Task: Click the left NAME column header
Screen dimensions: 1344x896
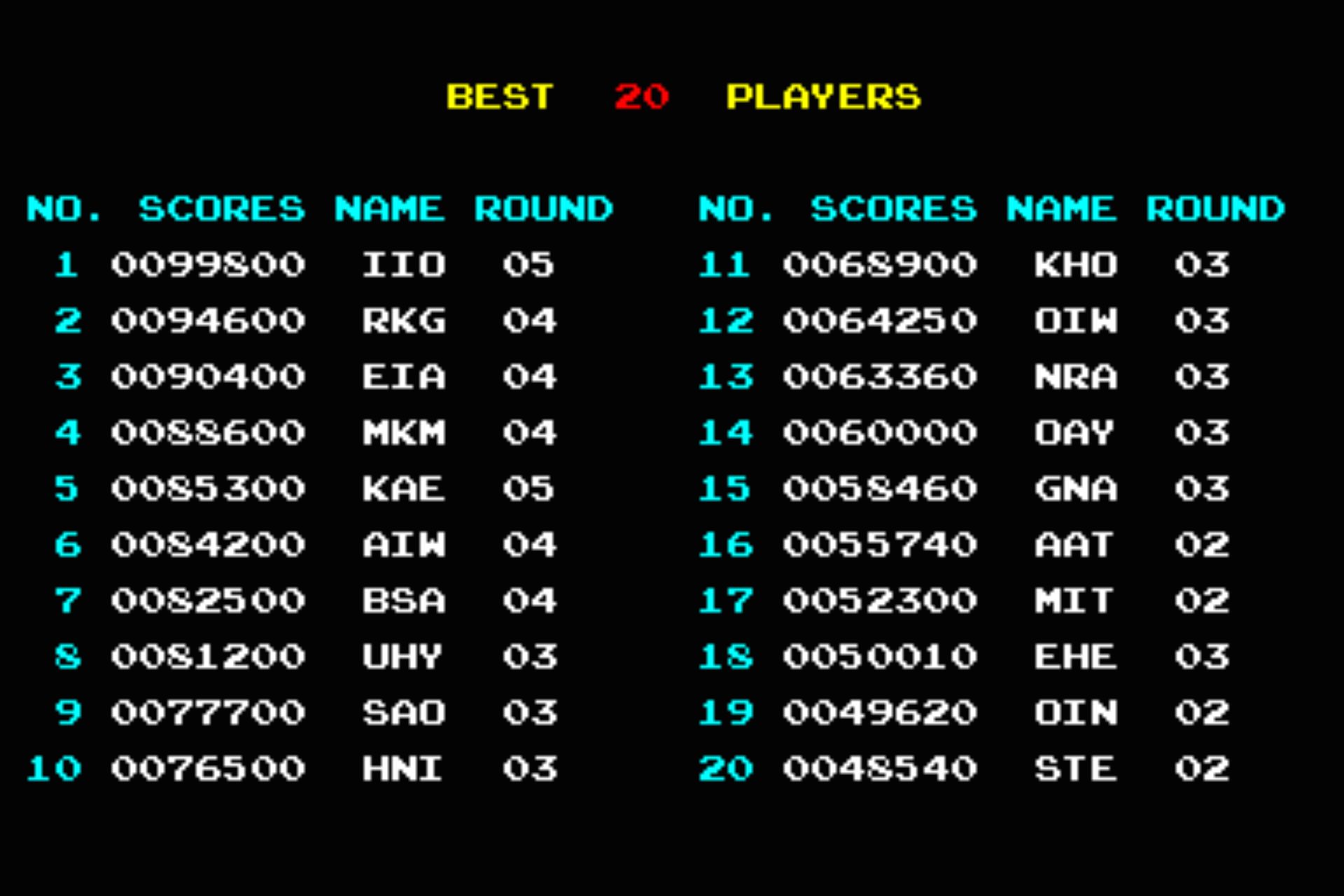Action: click(x=389, y=209)
